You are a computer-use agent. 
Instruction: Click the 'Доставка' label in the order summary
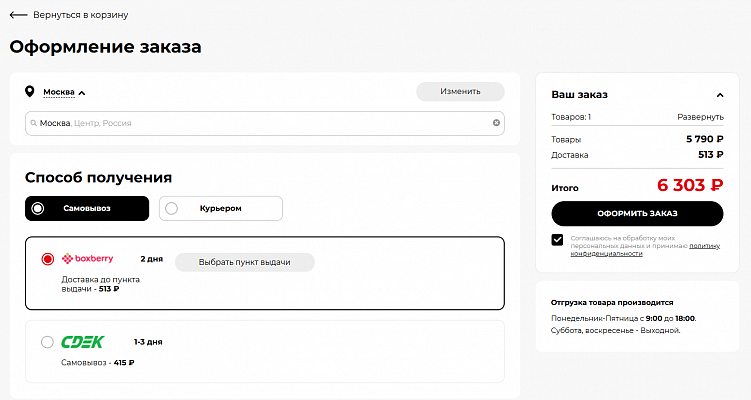(x=569, y=155)
